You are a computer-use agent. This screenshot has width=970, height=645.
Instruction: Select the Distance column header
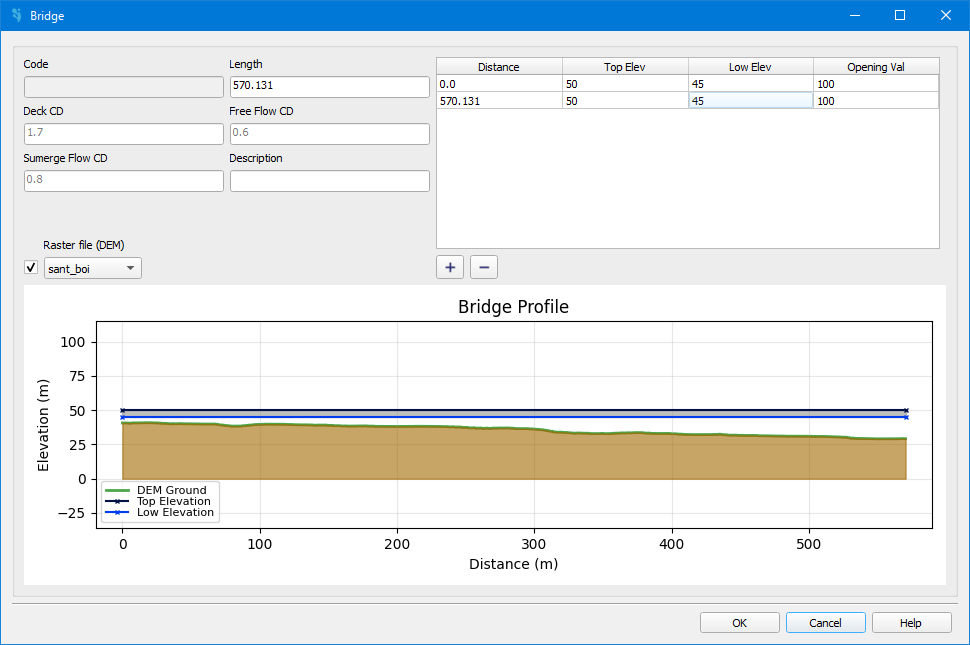coord(499,67)
